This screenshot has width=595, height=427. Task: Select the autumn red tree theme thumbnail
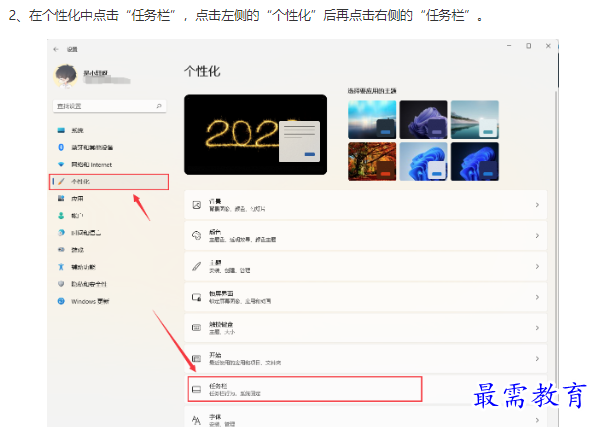tap(372, 162)
